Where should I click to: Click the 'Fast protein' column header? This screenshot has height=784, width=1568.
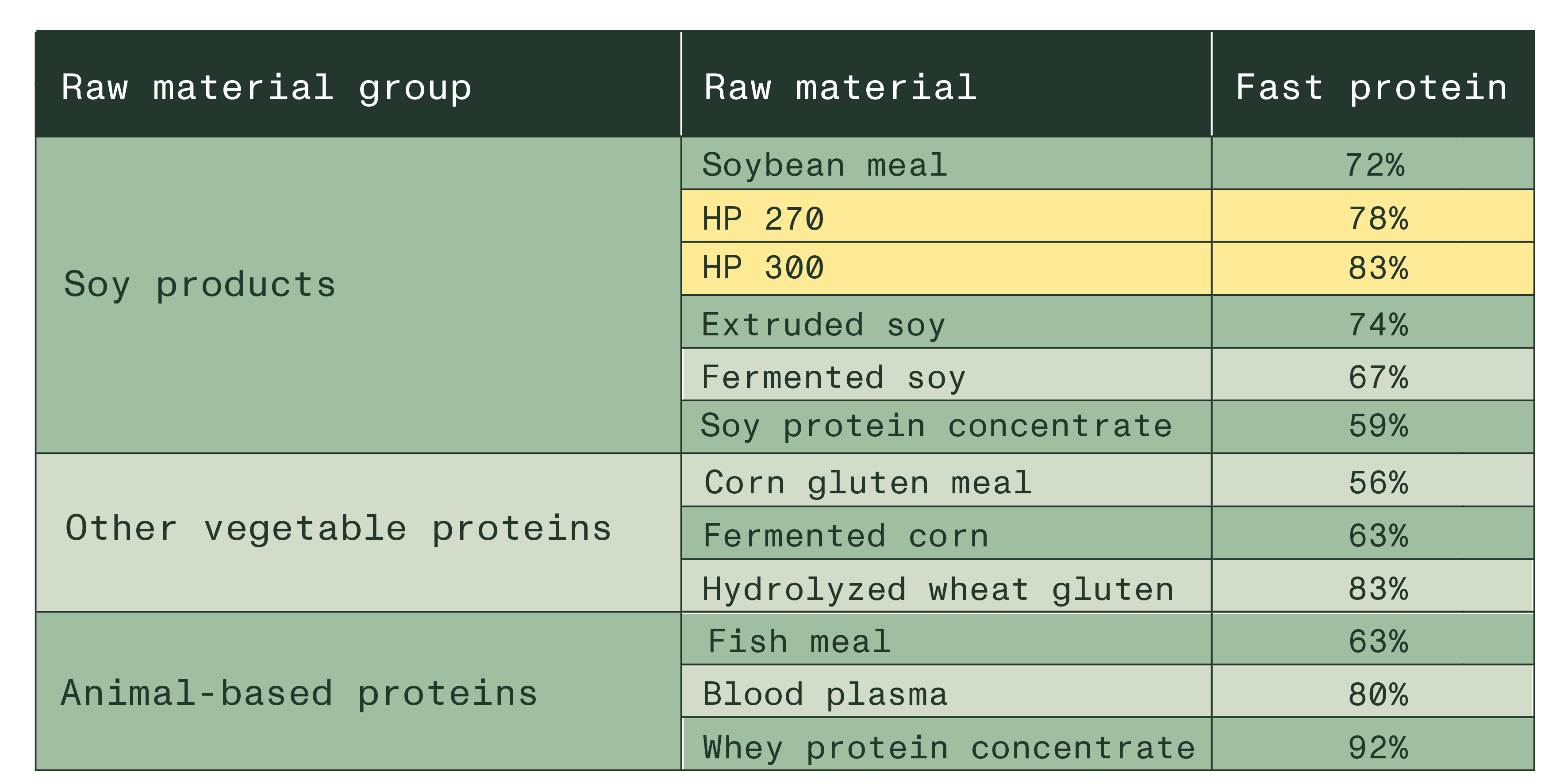click(1372, 87)
